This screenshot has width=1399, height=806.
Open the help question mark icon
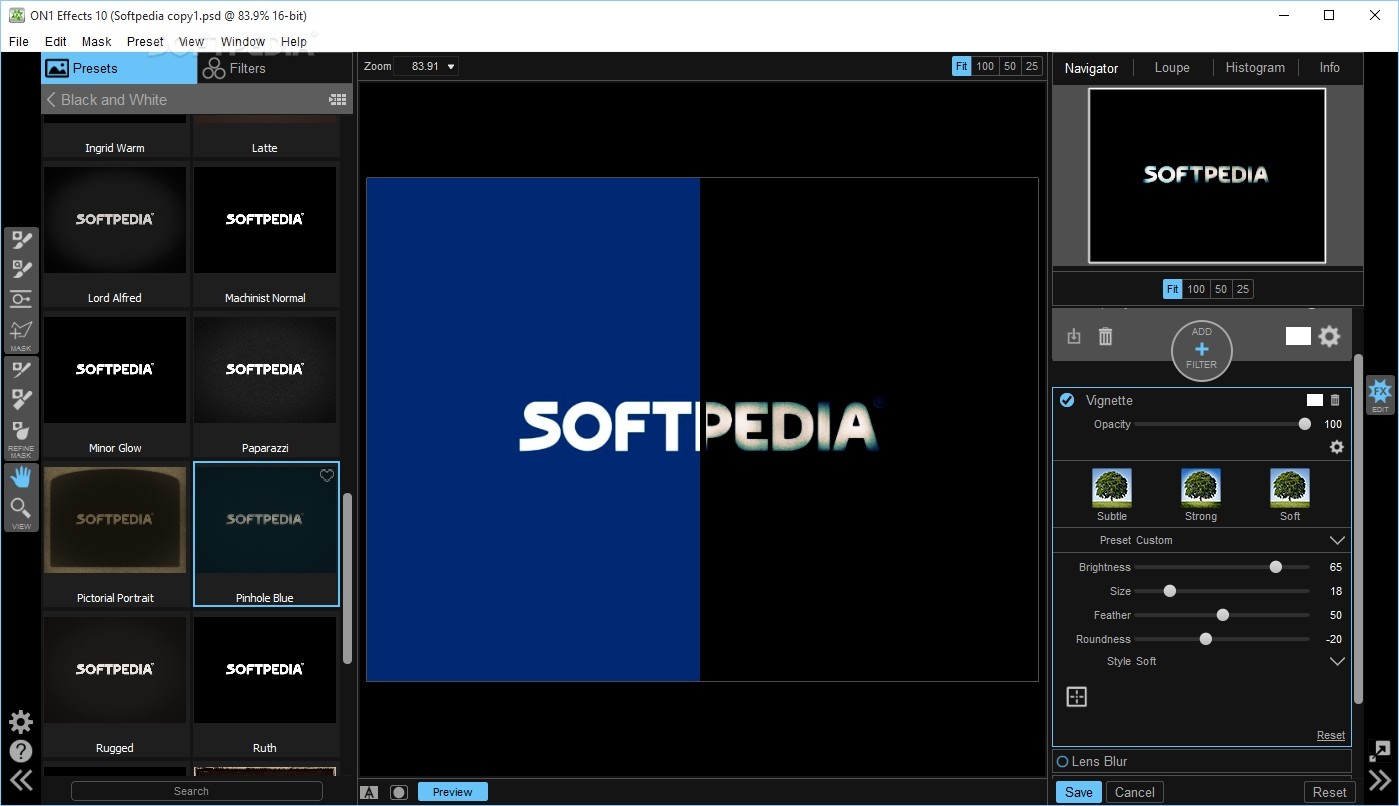[x=21, y=751]
